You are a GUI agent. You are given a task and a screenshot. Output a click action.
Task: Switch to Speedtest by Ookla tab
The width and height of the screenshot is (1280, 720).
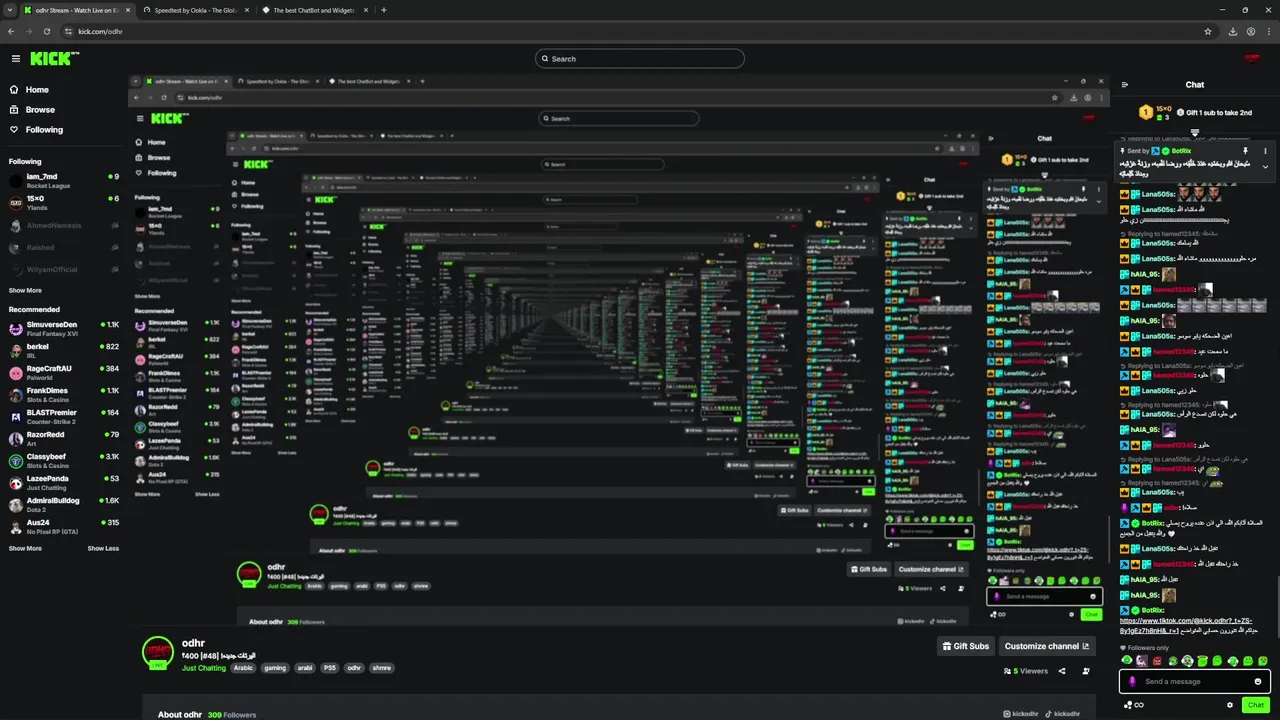tap(195, 10)
